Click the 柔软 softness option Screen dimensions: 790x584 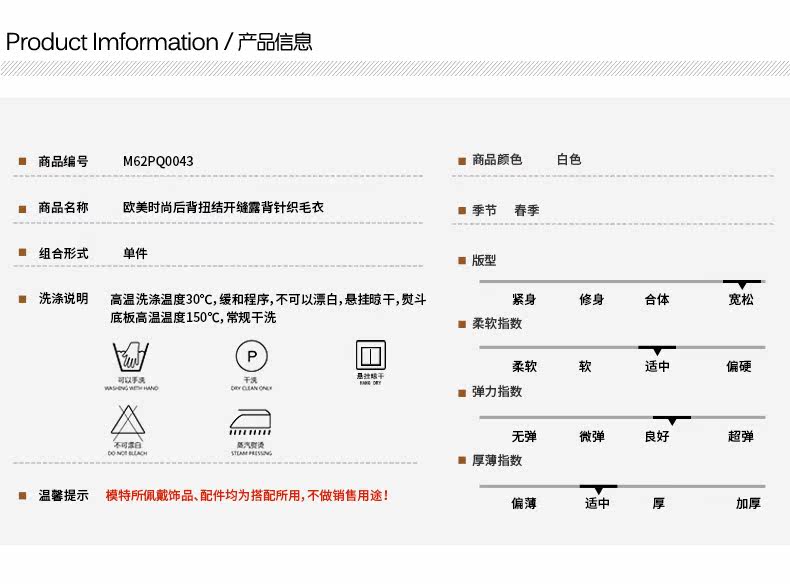pos(524,366)
